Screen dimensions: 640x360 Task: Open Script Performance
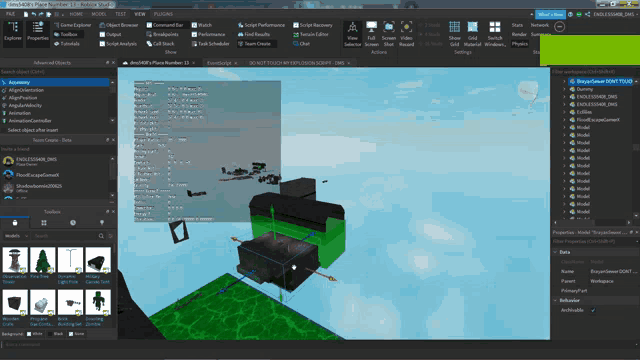point(261,25)
